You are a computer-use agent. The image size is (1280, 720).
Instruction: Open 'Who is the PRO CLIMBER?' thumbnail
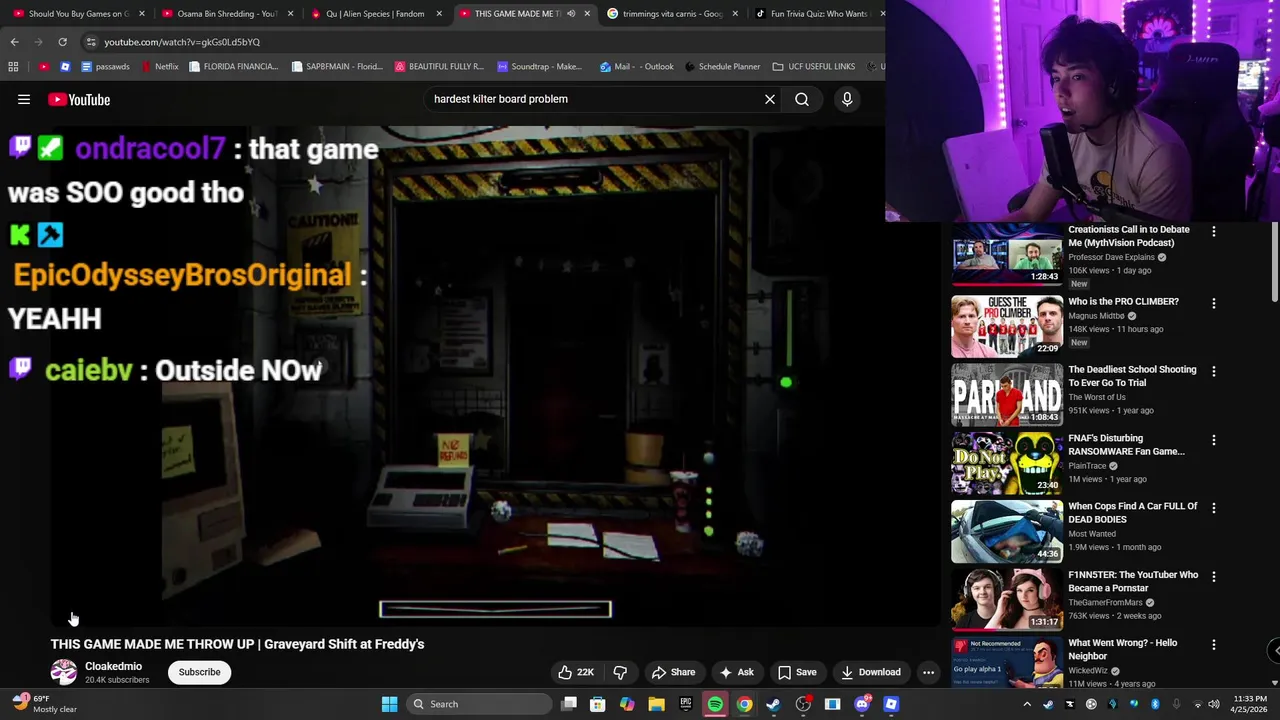tap(1007, 326)
